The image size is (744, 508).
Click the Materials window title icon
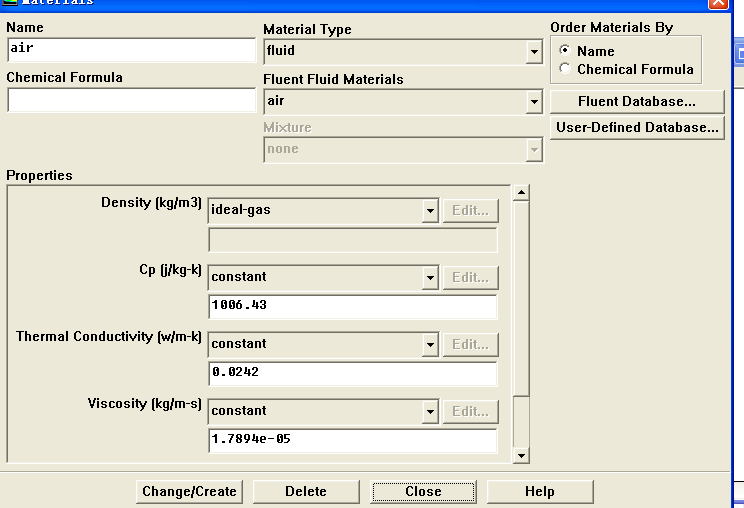pos(9,2)
